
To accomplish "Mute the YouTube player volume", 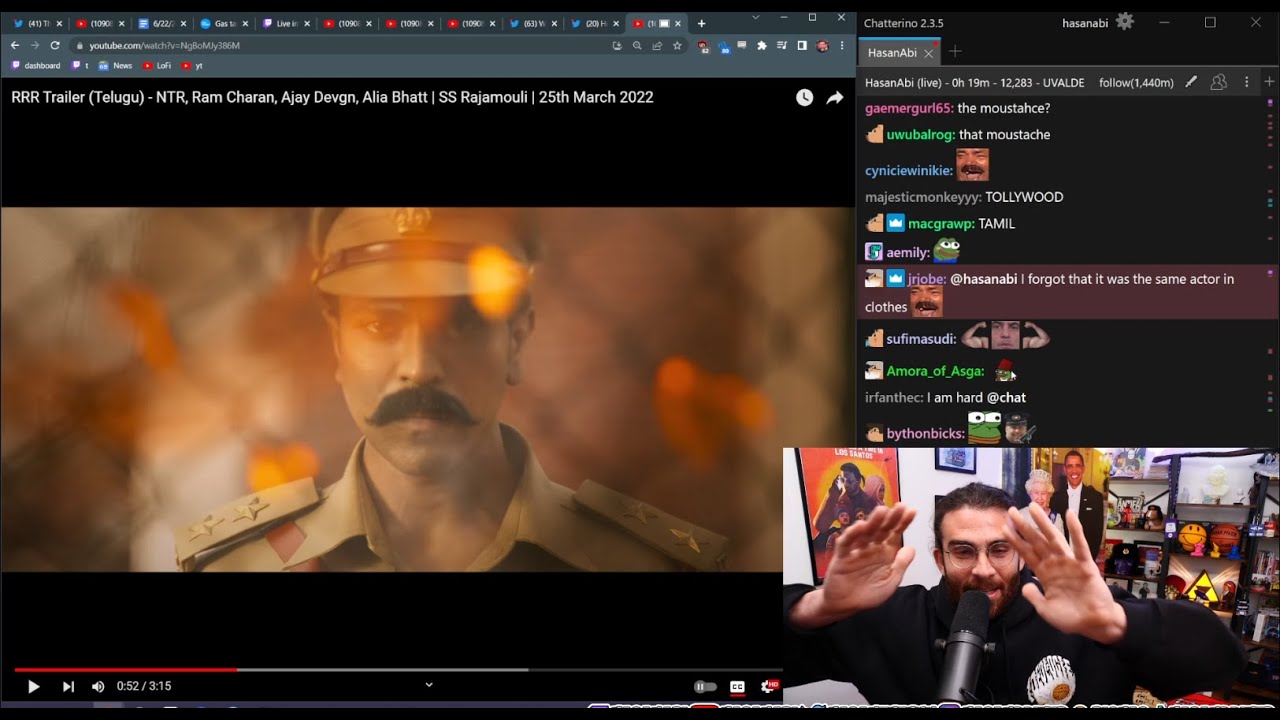I will (x=98, y=687).
